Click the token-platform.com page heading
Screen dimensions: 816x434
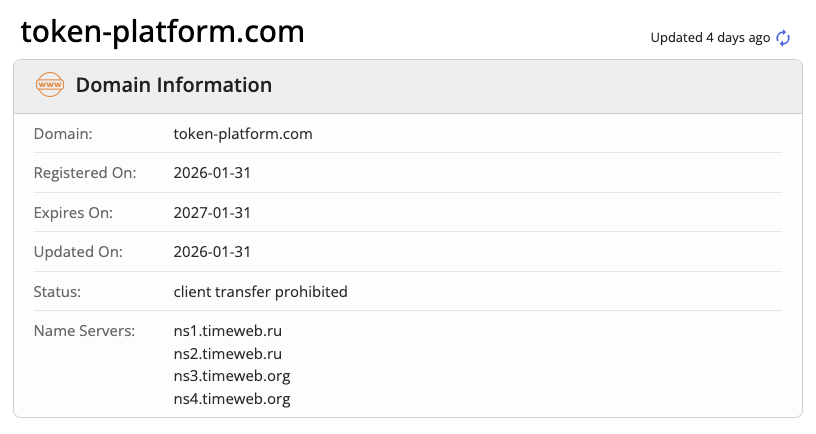[x=163, y=32]
